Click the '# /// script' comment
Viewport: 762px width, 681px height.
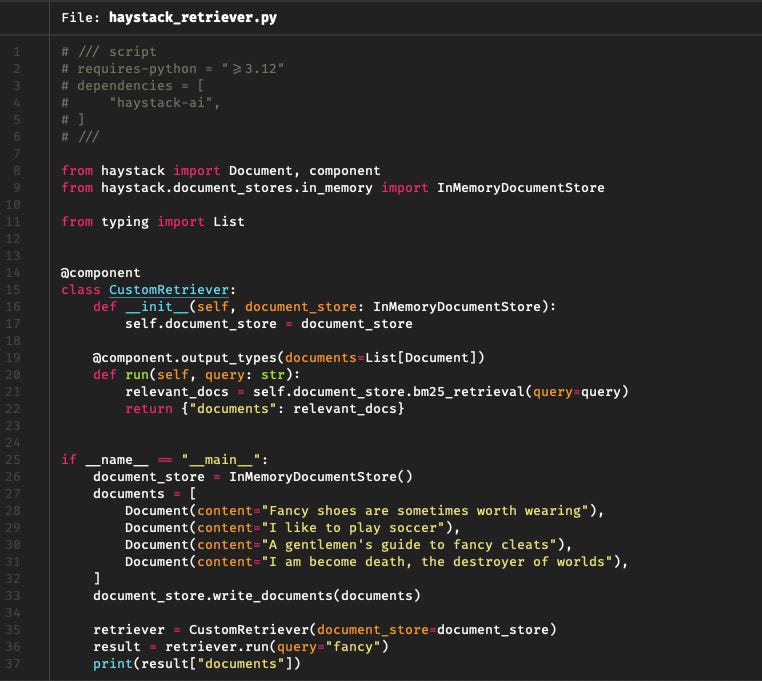point(109,52)
